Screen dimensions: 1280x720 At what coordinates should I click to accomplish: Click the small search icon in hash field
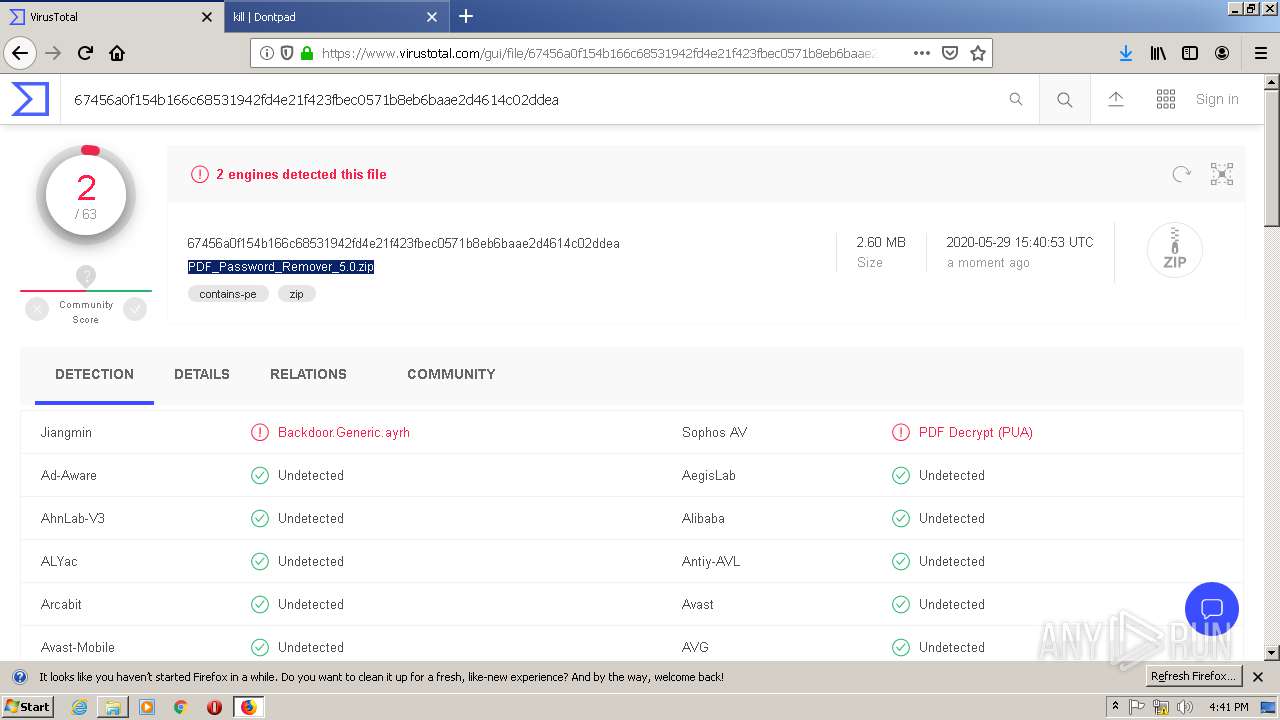point(1016,99)
